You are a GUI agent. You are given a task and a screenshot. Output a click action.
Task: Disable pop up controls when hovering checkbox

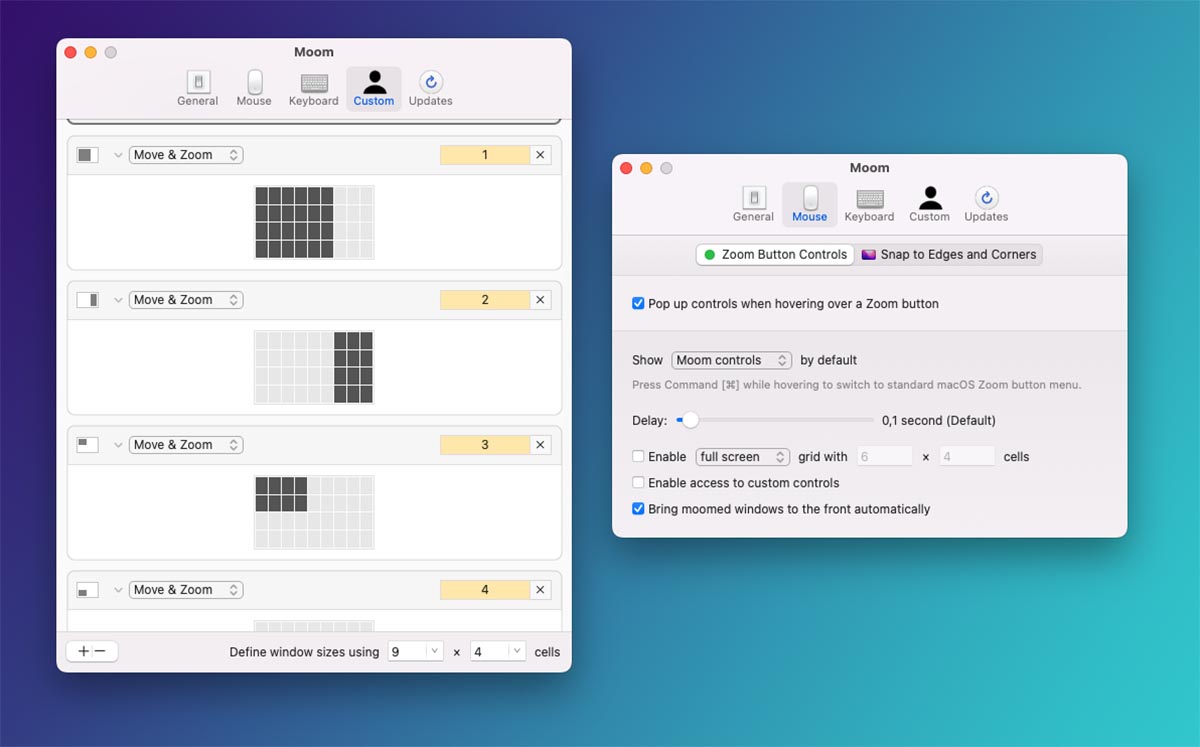tap(638, 304)
